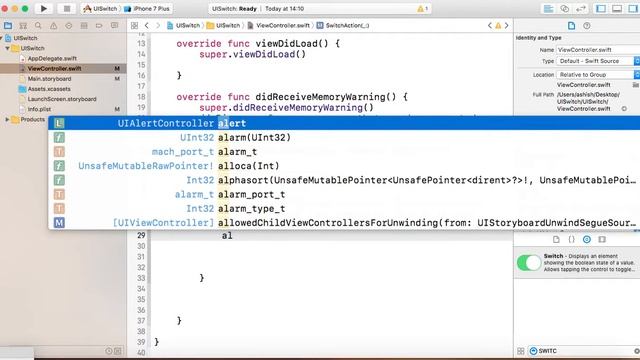
Task: Toggle the Utilities pane
Action: pos(633,9)
